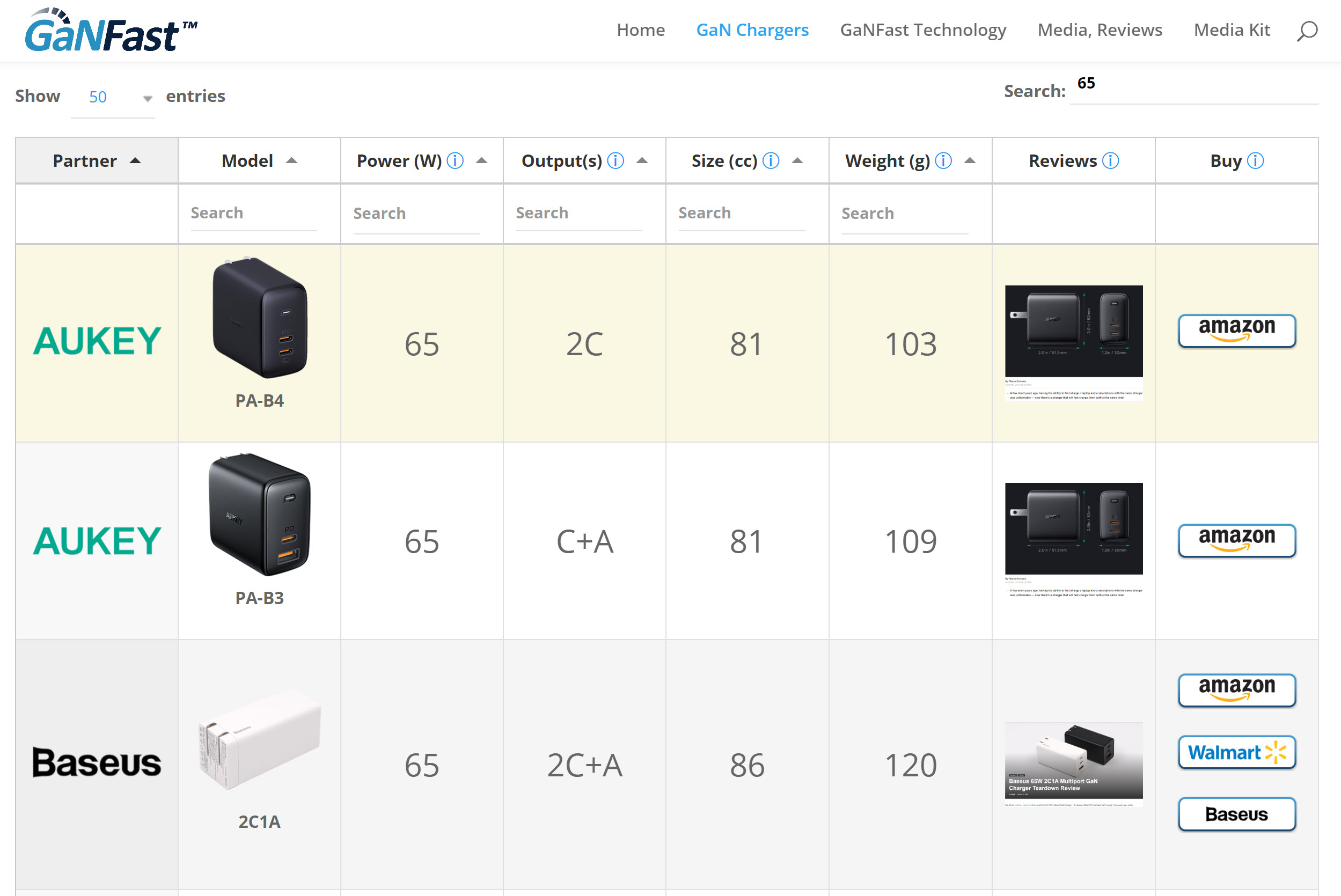Image resolution: width=1341 pixels, height=896 pixels.
Task: Select the 2C1A model name
Action: click(259, 822)
